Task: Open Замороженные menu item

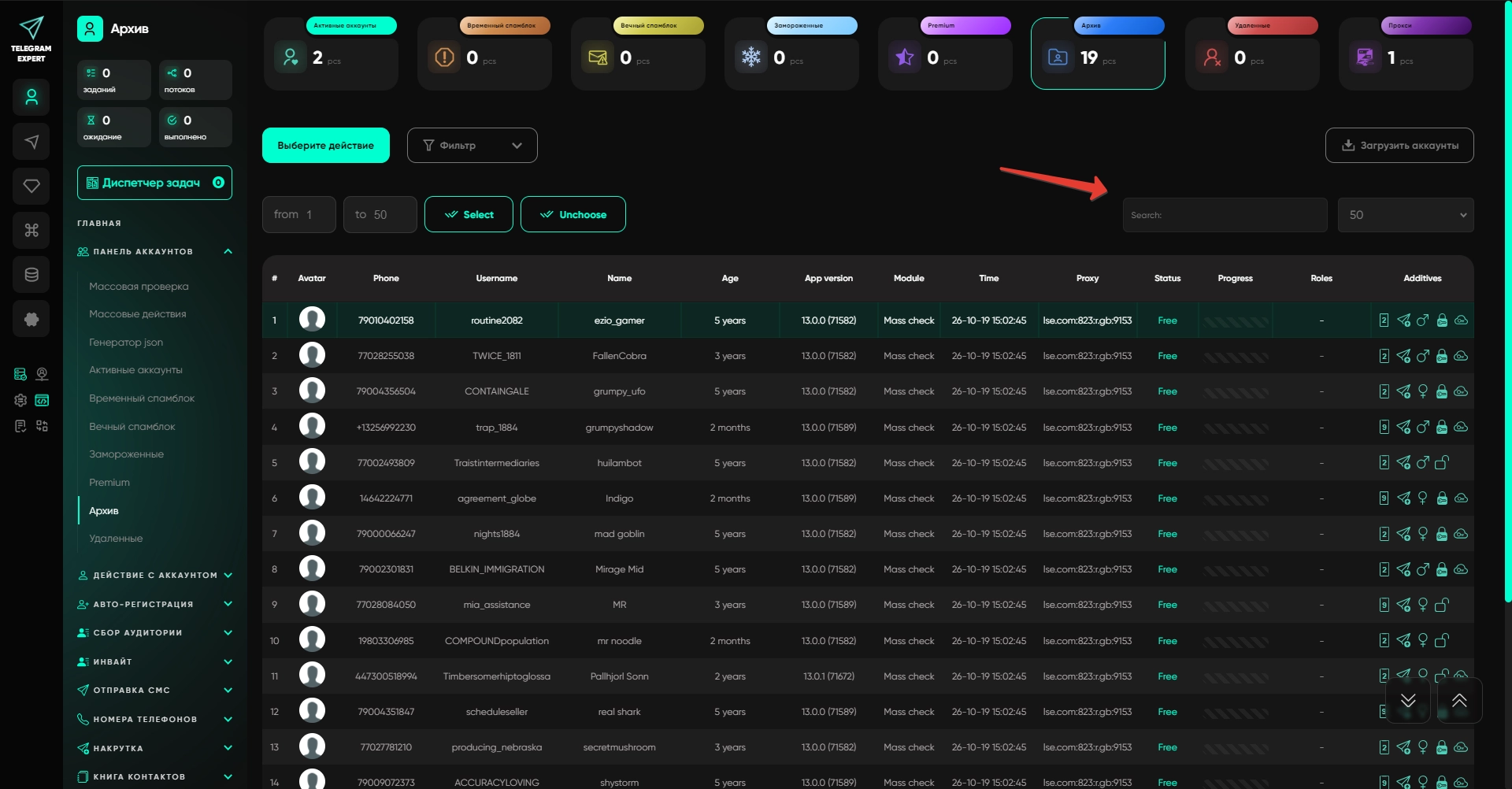Action: click(x=126, y=454)
